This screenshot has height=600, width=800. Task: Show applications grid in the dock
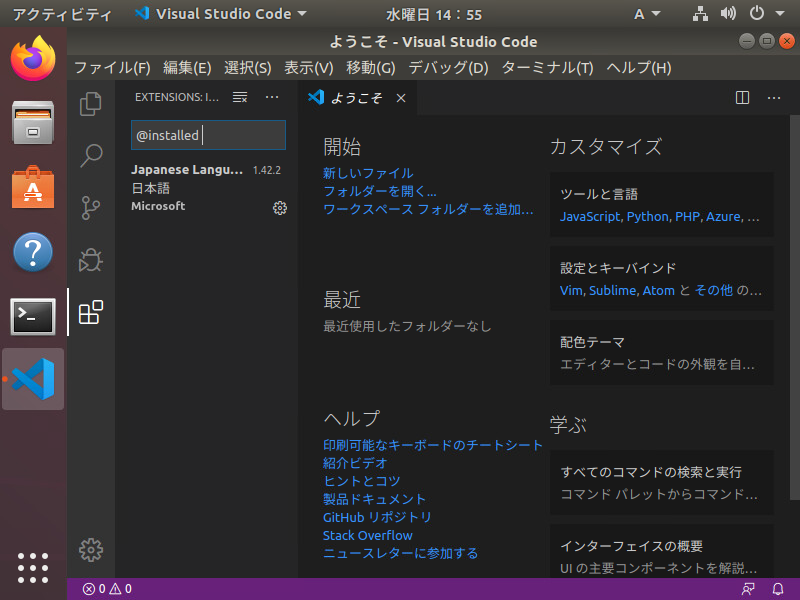pos(33,568)
